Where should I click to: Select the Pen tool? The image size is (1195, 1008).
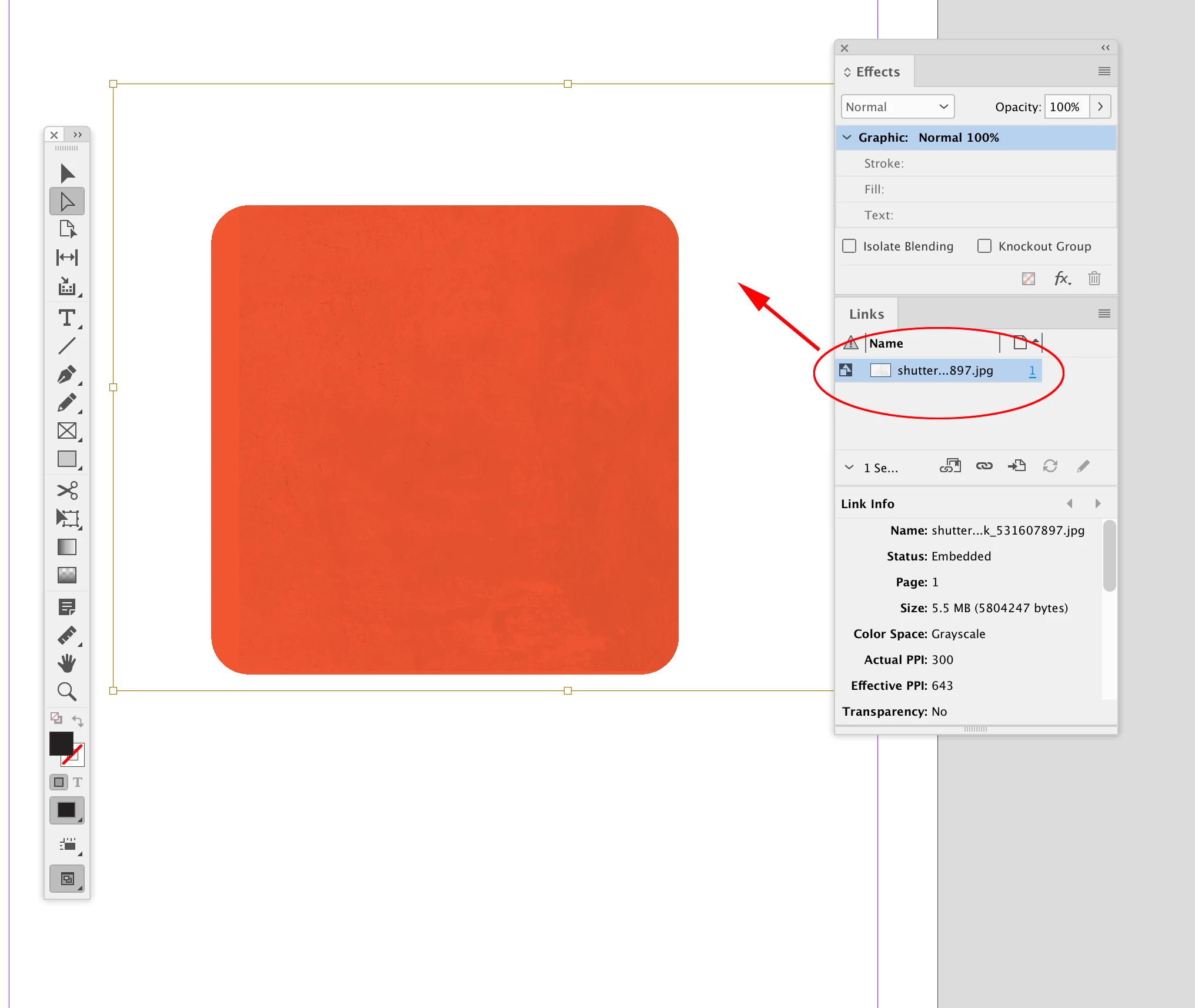pyautogui.click(x=66, y=375)
